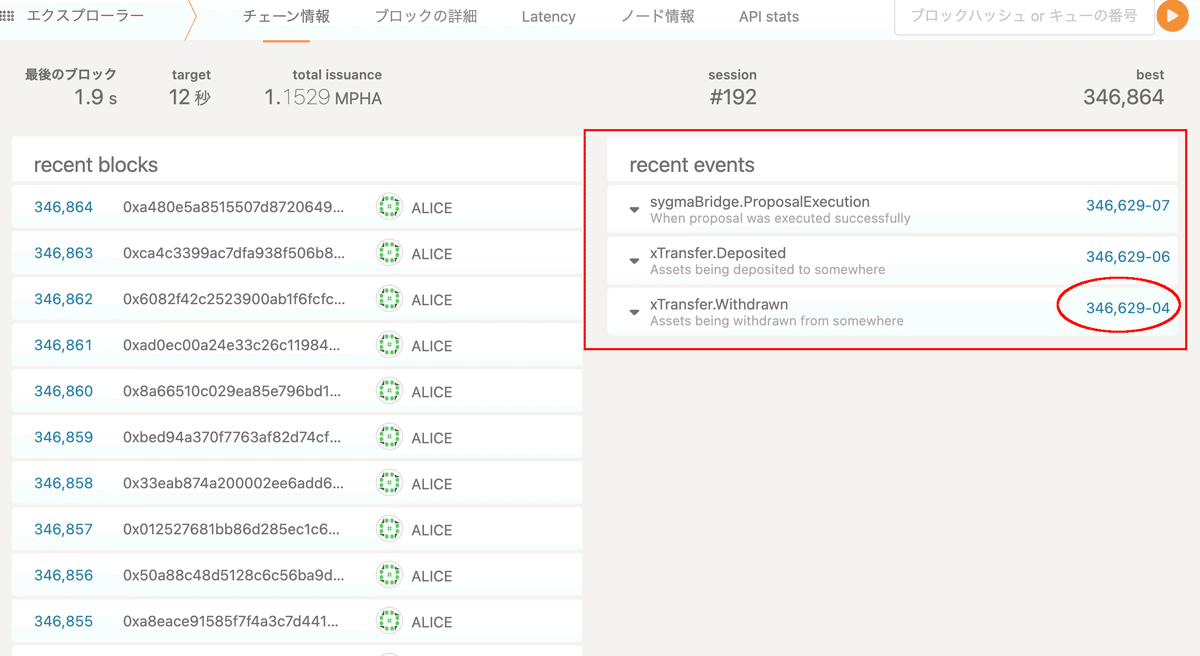Expand the xTransfer.Deposited event details
The image size is (1200, 656).
pos(634,261)
